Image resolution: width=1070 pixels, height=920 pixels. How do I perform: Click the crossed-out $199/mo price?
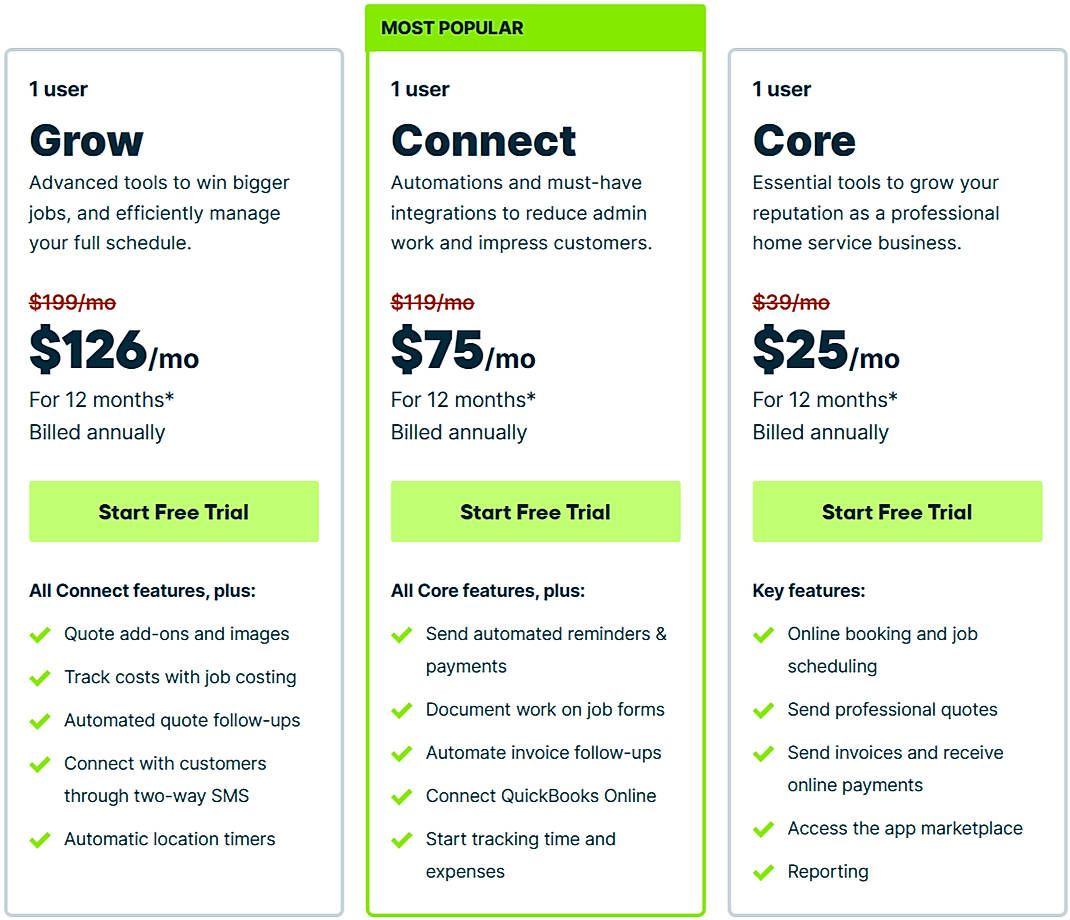click(72, 302)
